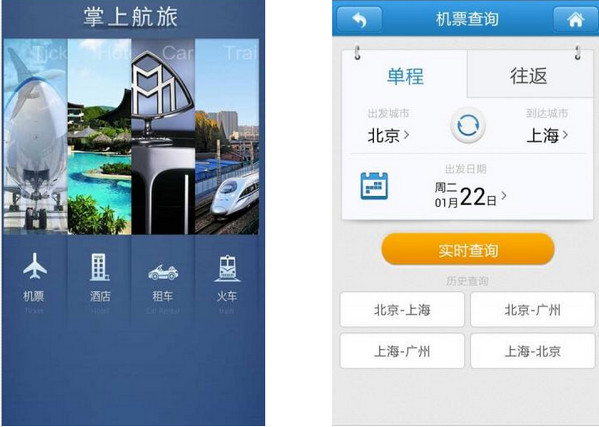This screenshot has height=427, width=599.
Task: Pick the 上海-广州 history query
Action: 402,351
